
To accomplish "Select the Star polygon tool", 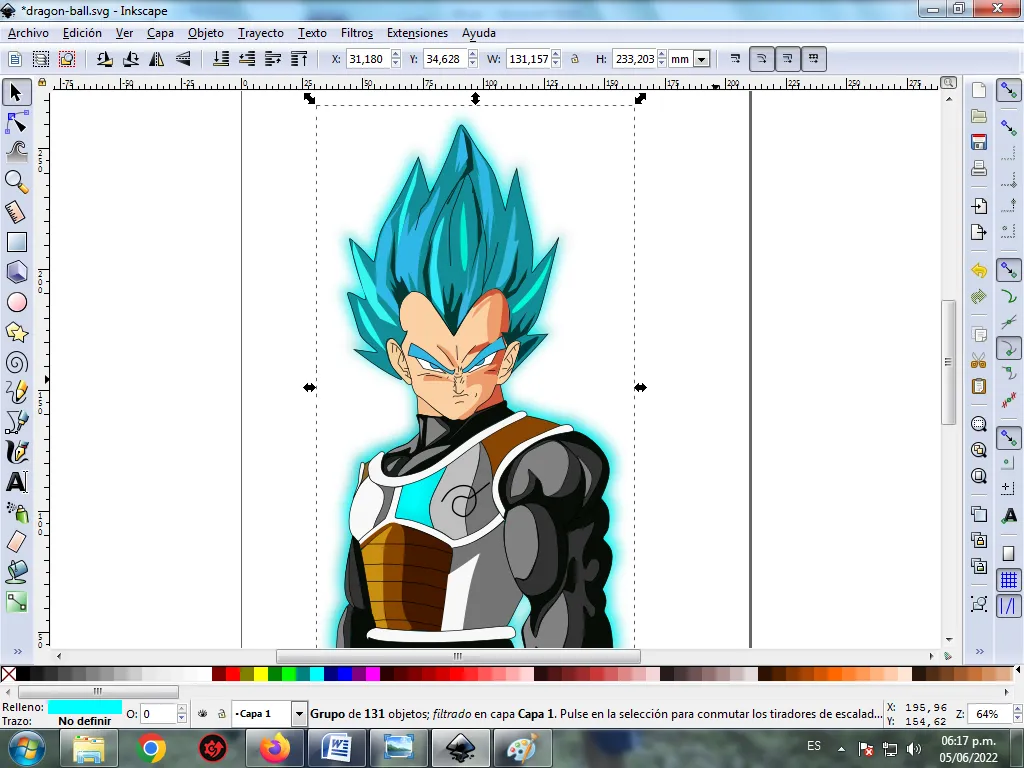I will [x=16, y=333].
